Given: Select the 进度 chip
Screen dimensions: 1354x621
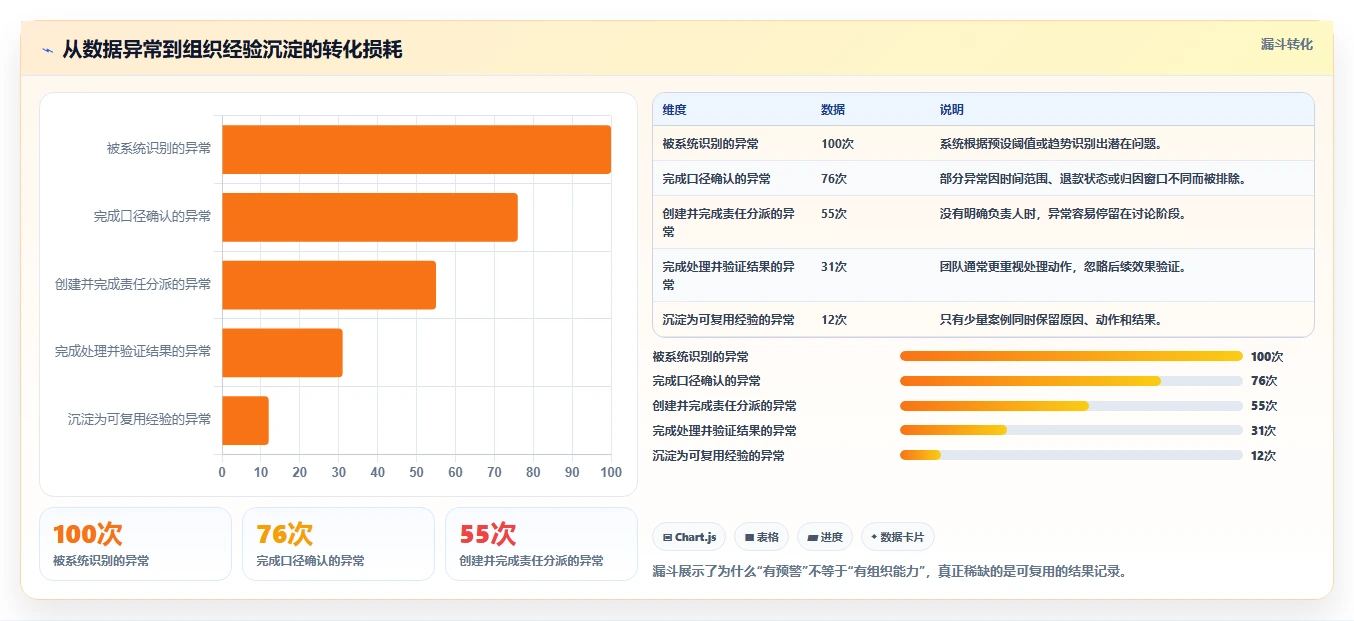Looking at the screenshot, I should (825, 537).
